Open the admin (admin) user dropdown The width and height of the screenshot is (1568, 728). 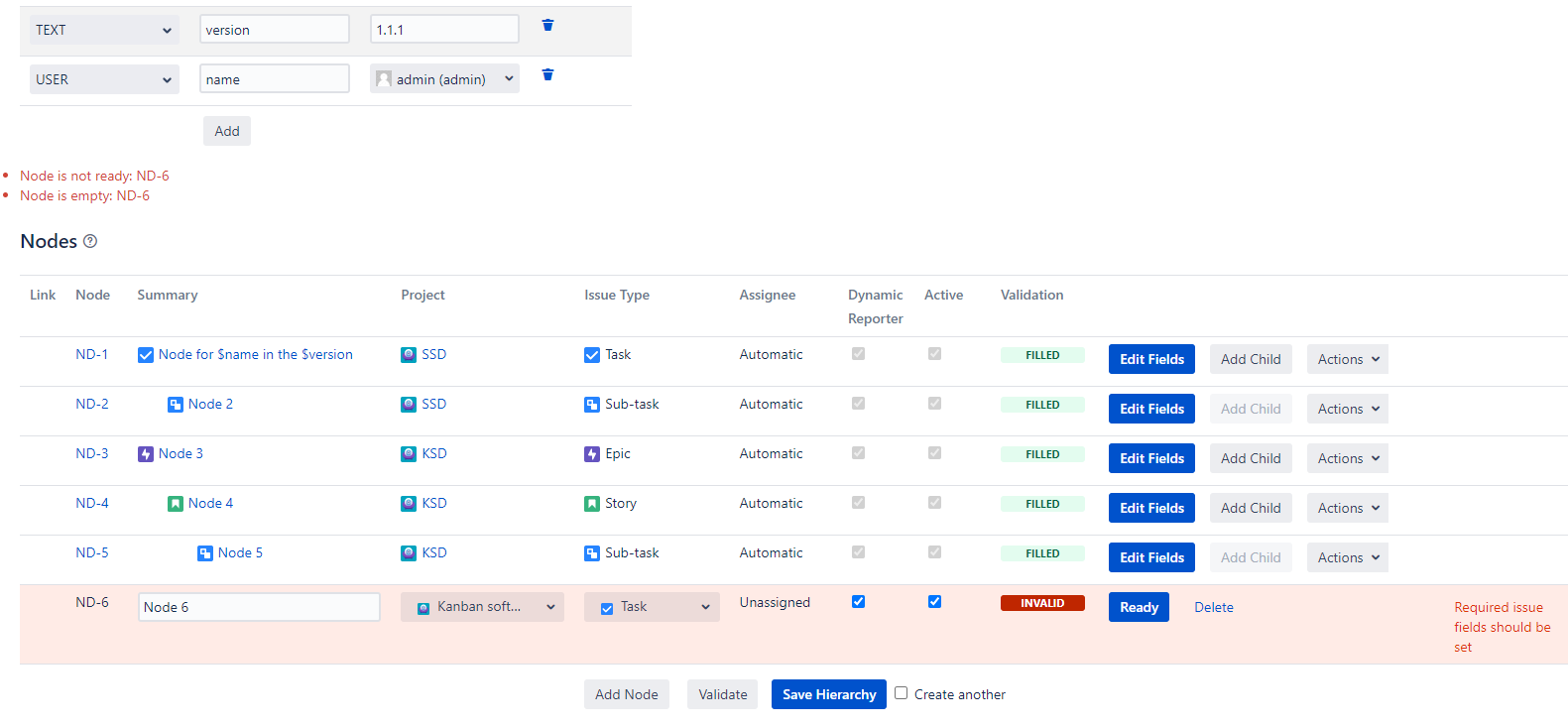(x=444, y=79)
